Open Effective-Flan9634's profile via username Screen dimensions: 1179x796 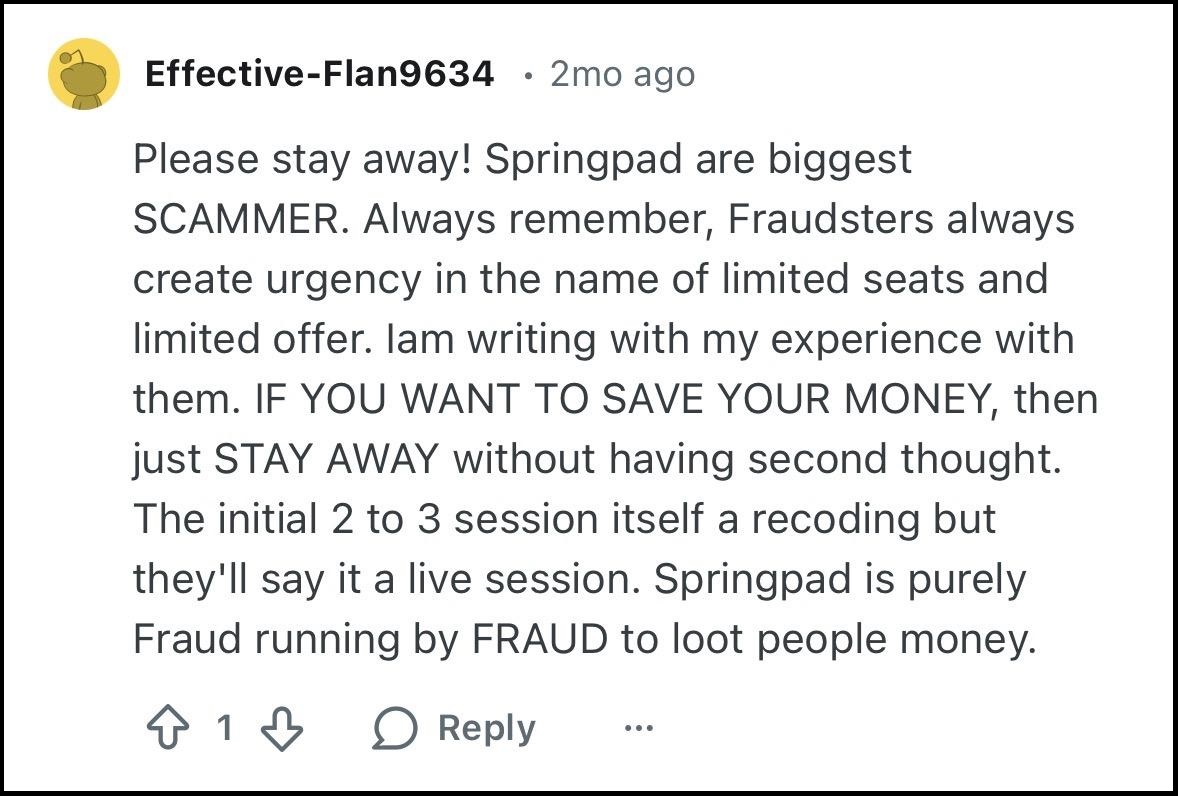tap(318, 74)
